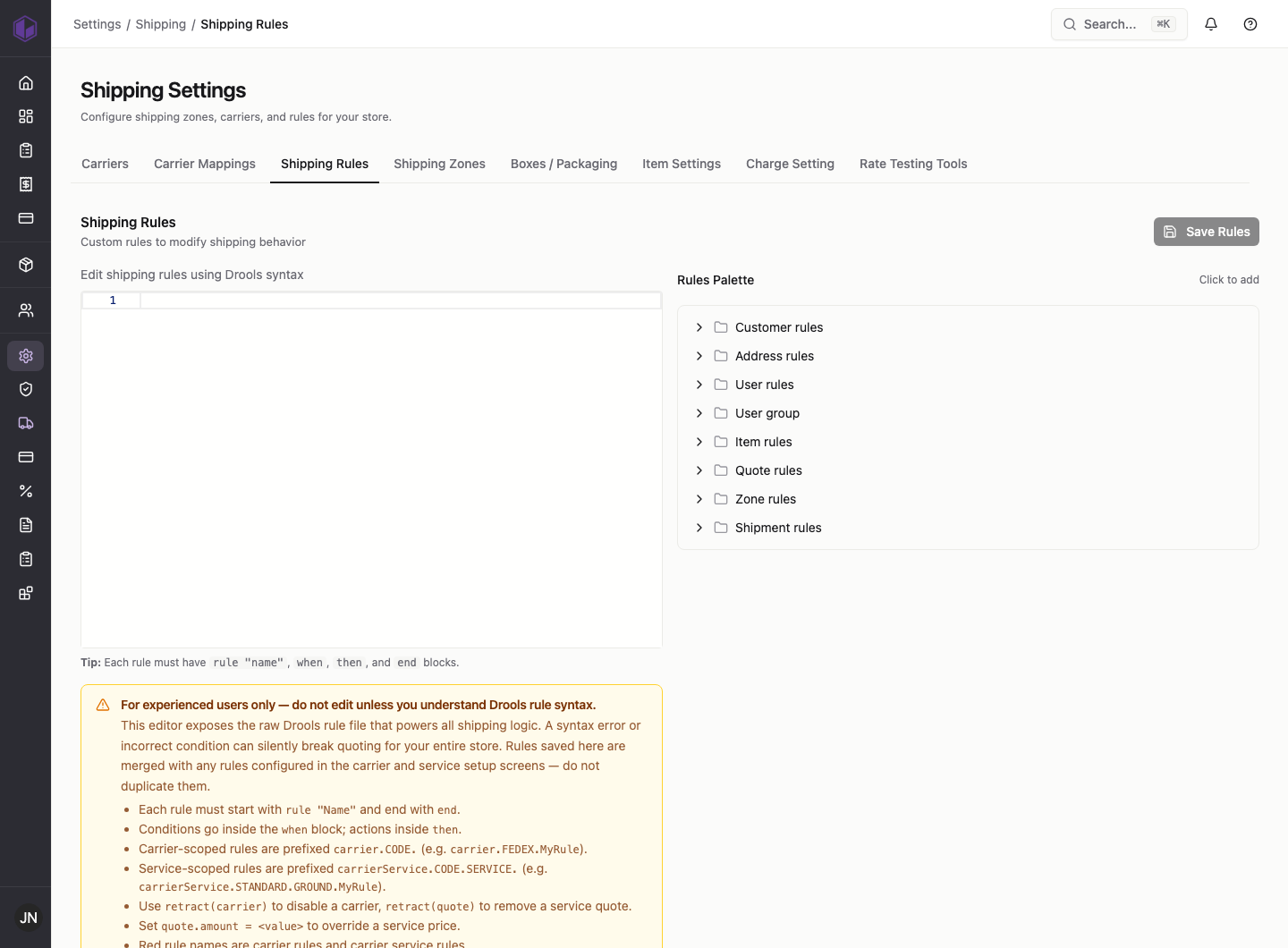Image resolution: width=1288 pixels, height=948 pixels.
Task: Go to Settings in the breadcrumb
Action: pyautogui.click(x=97, y=24)
